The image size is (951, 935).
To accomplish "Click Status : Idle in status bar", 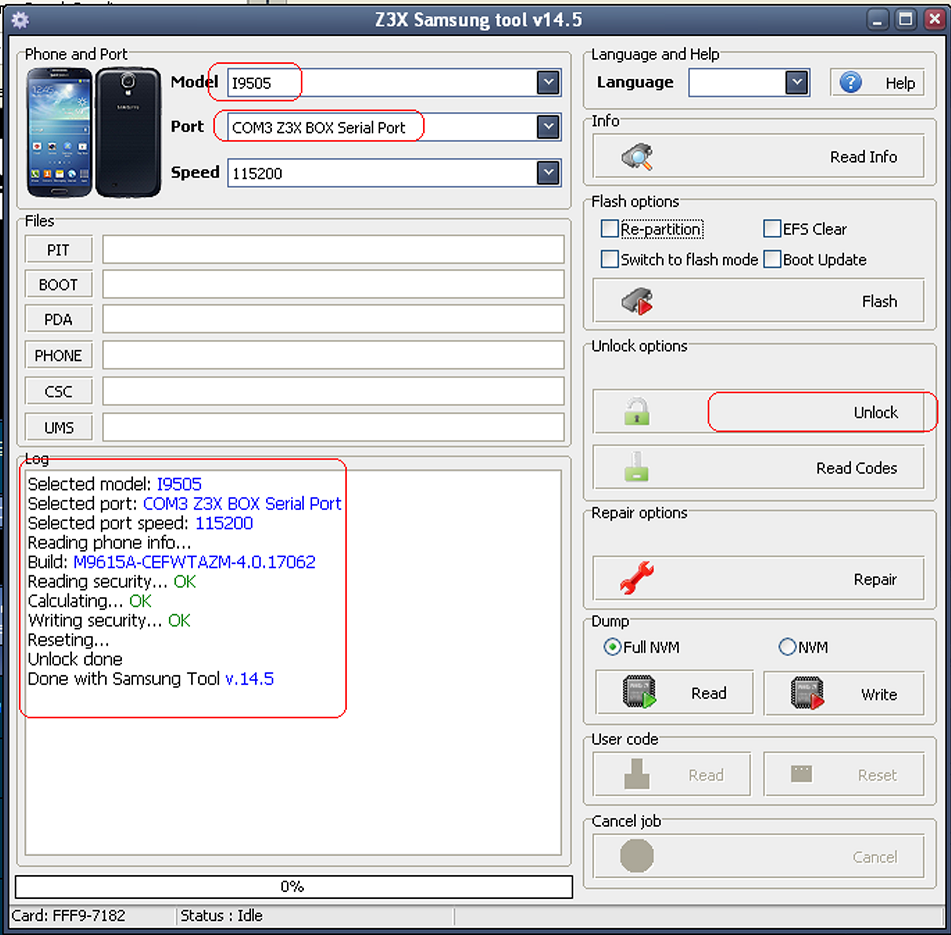I will click(221, 916).
